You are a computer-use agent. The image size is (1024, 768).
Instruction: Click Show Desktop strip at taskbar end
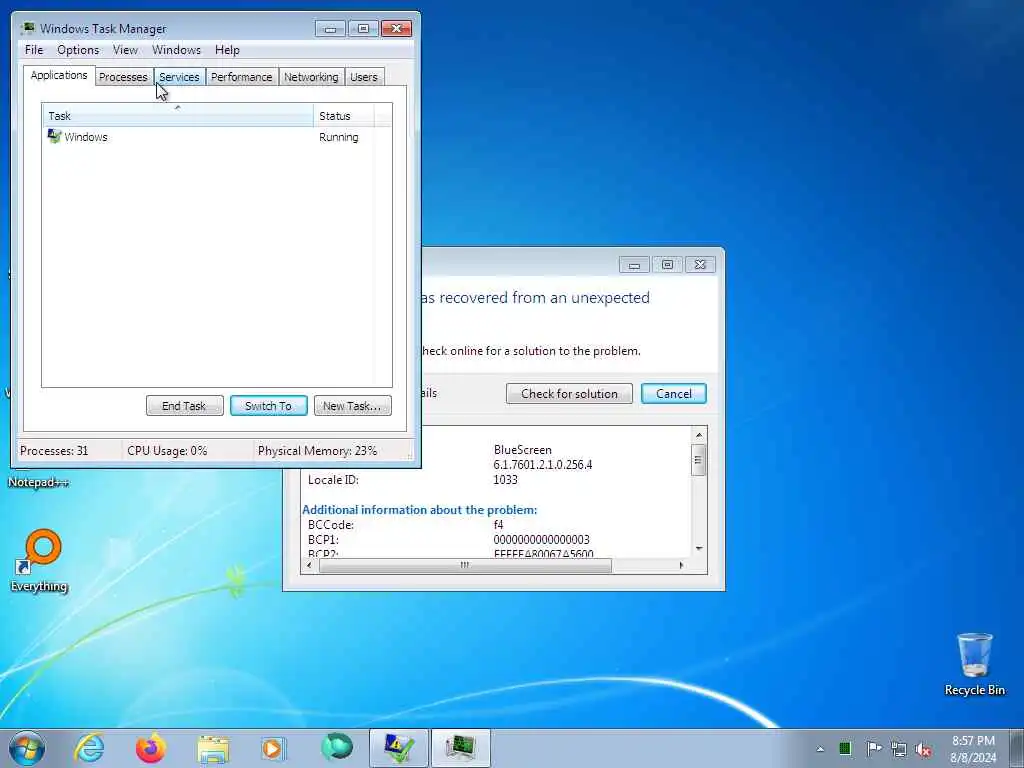coord(1017,748)
